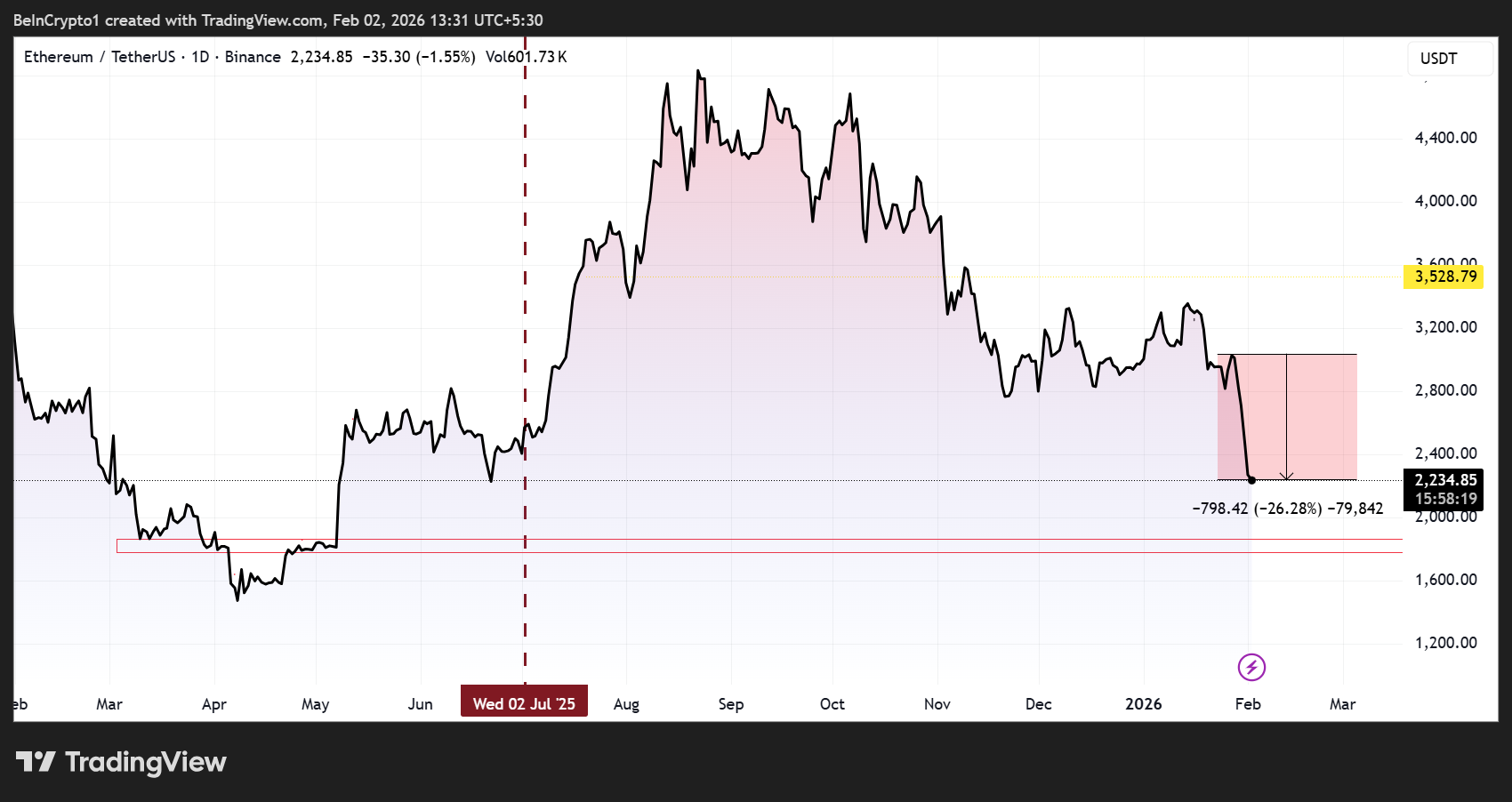Click the Sep label on time axis
Screen dimensions: 1512x802
click(731, 704)
